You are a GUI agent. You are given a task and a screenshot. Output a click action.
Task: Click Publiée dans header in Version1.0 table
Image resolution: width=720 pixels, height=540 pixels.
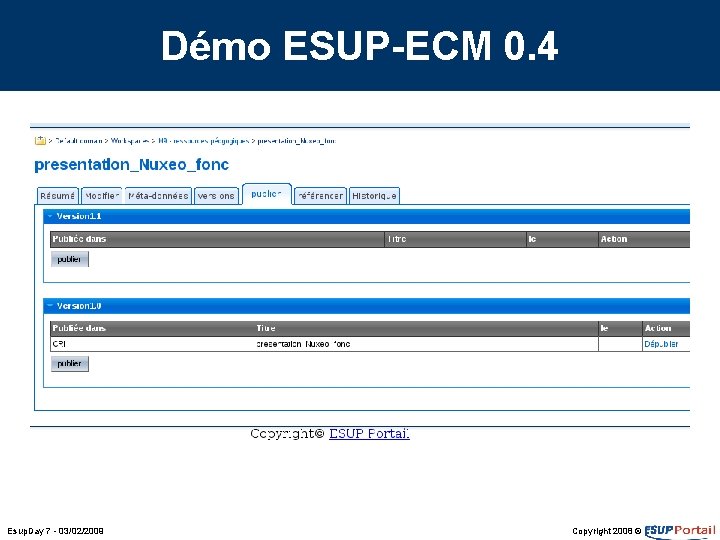click(79, 328)
